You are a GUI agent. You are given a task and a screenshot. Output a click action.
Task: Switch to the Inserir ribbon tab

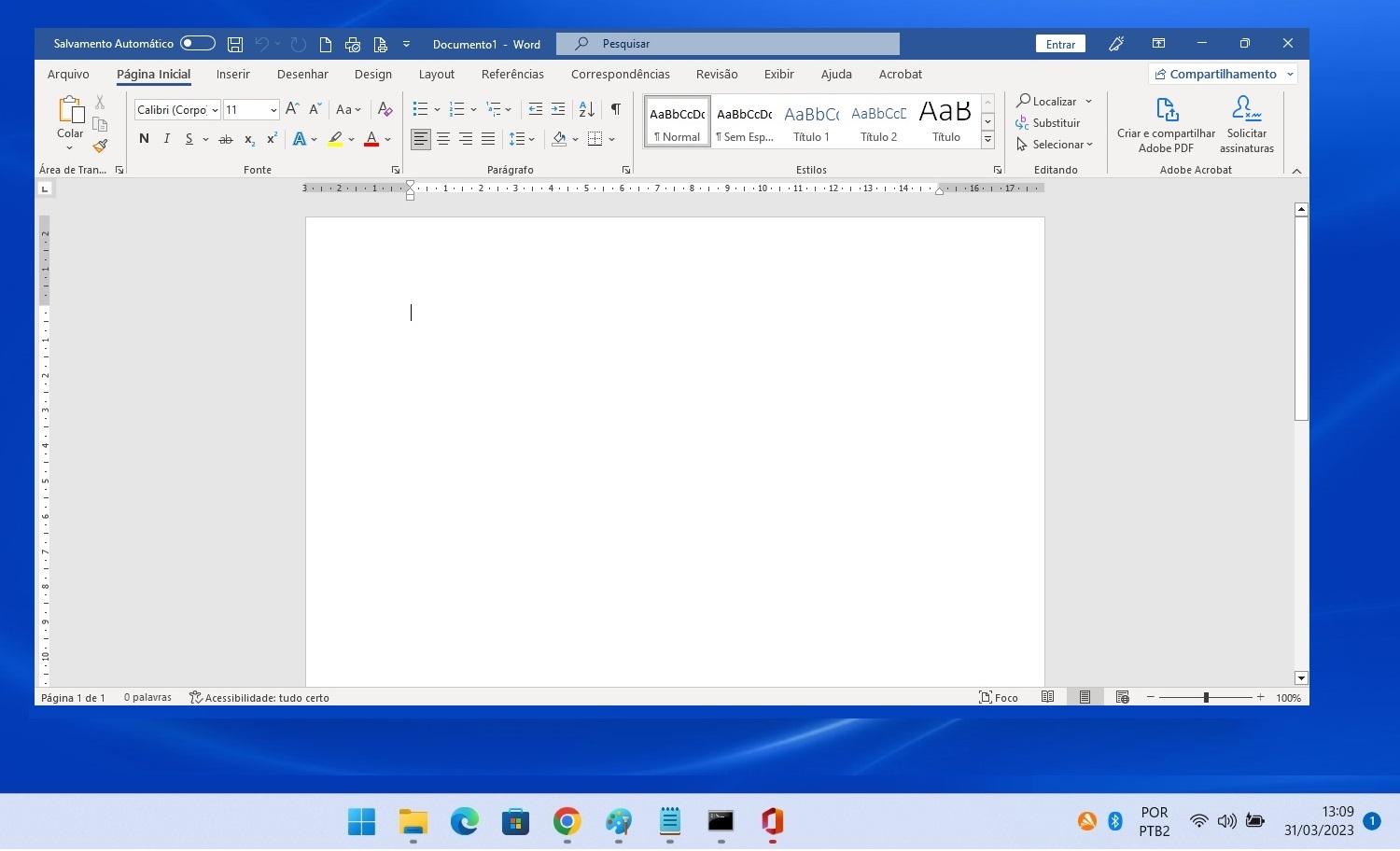coord(232,74)
